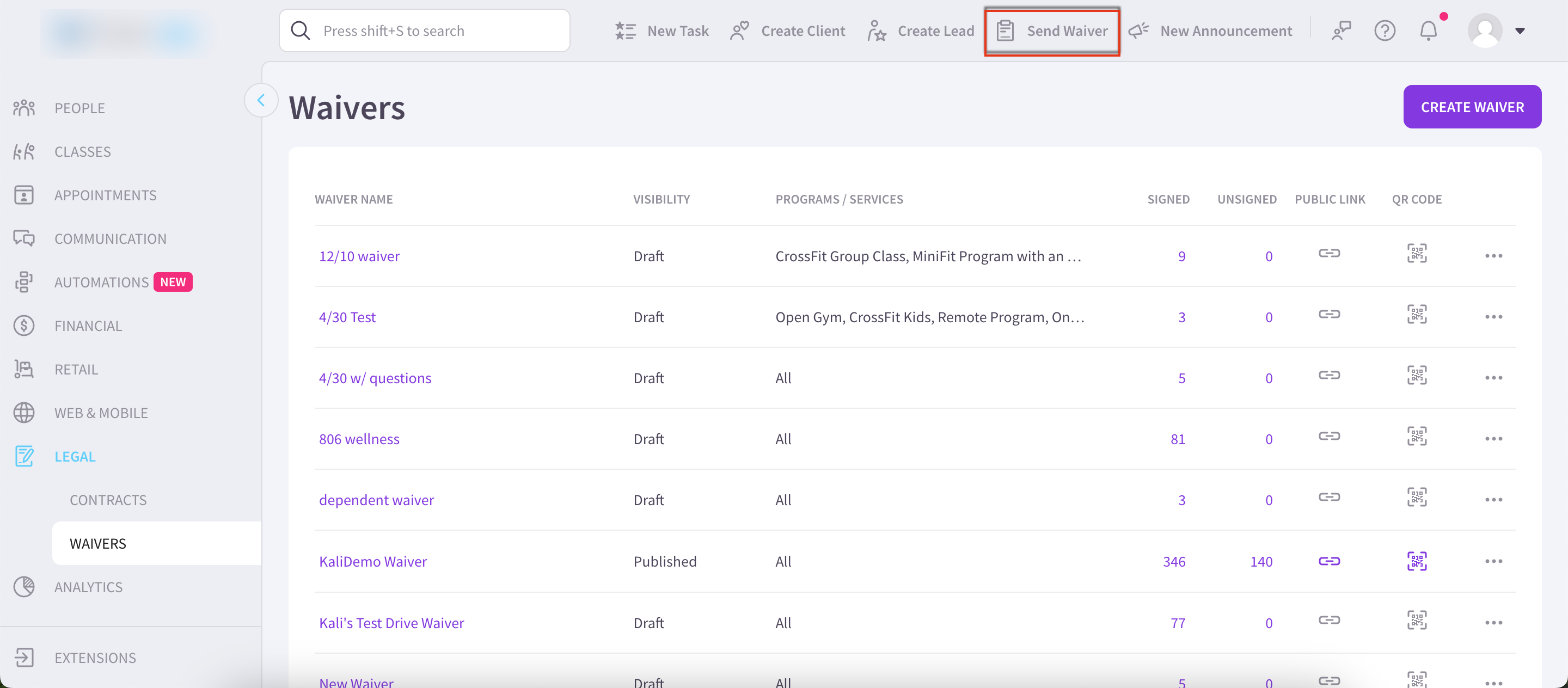Open the support chat person icon
This screenshot has width=1568, height=688.
1341,30
